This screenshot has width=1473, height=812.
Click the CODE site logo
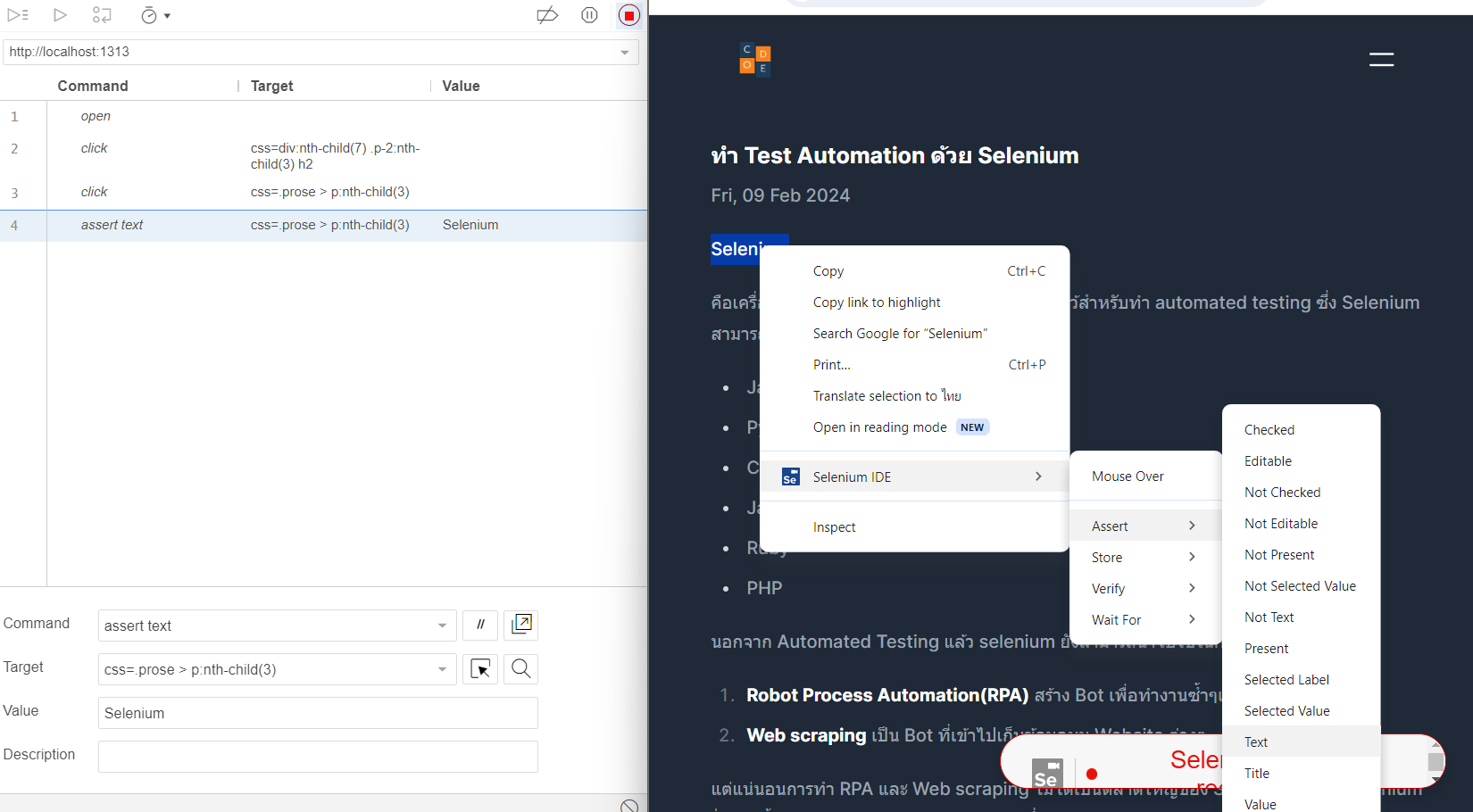pyautogui.click(x=755, y=60)
